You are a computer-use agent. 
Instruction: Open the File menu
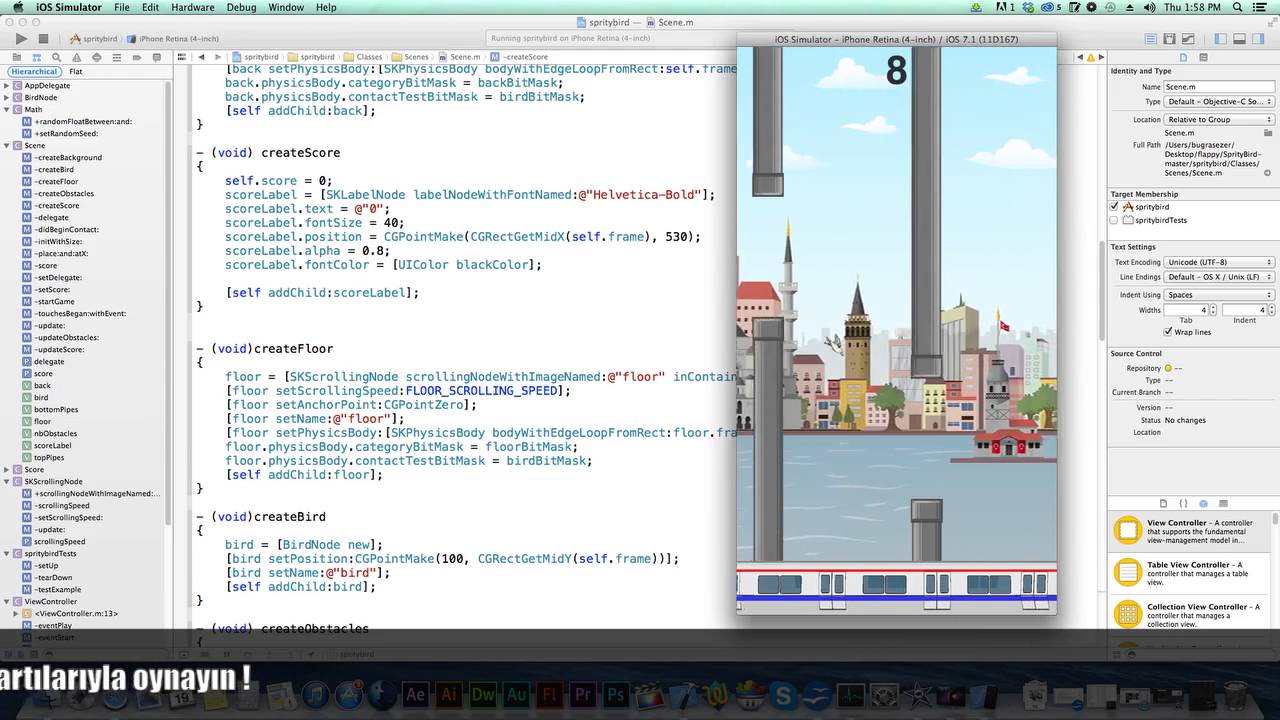pos(122,7)
